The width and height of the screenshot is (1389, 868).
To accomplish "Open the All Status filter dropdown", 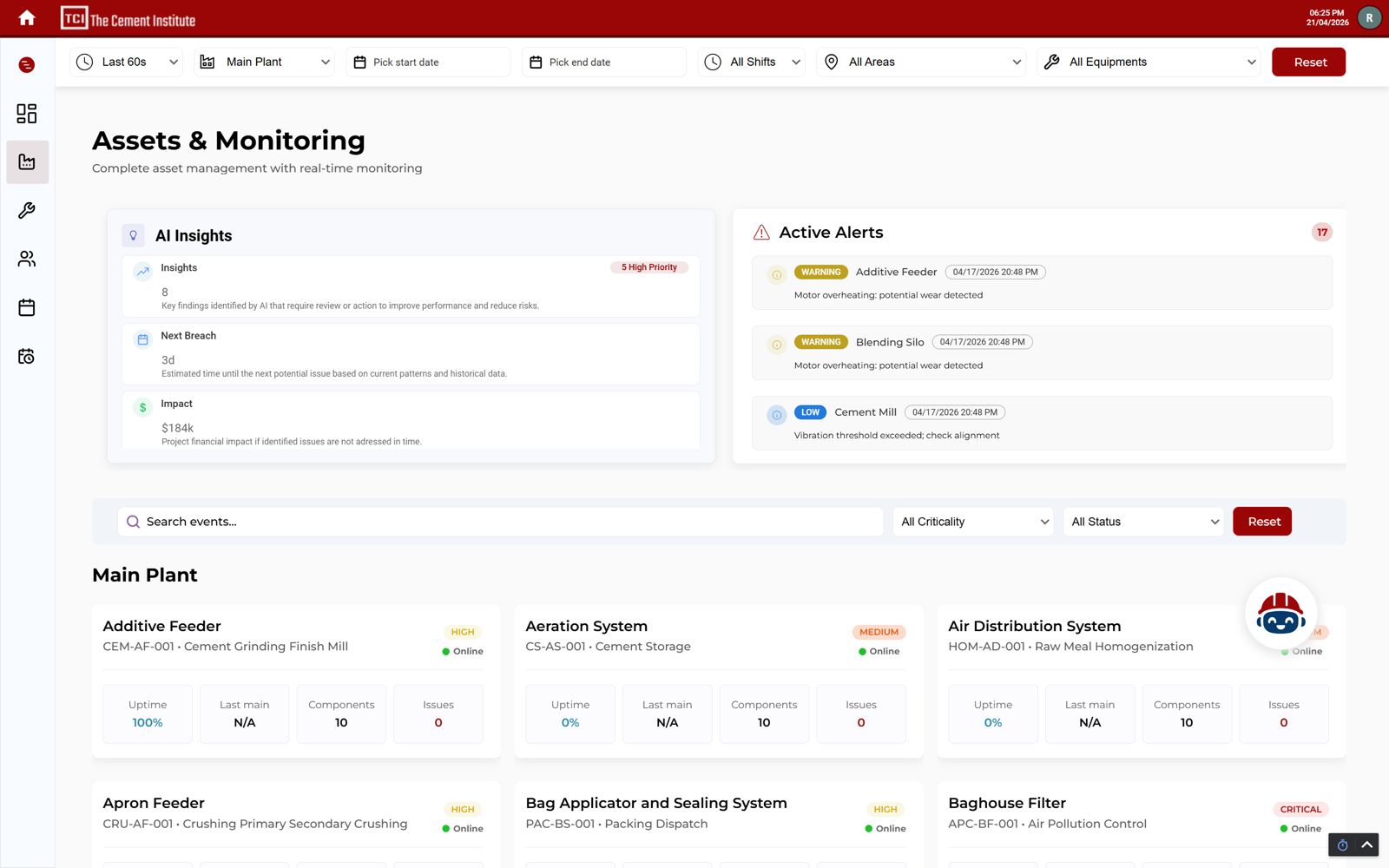I will (x=1143, y=522).
